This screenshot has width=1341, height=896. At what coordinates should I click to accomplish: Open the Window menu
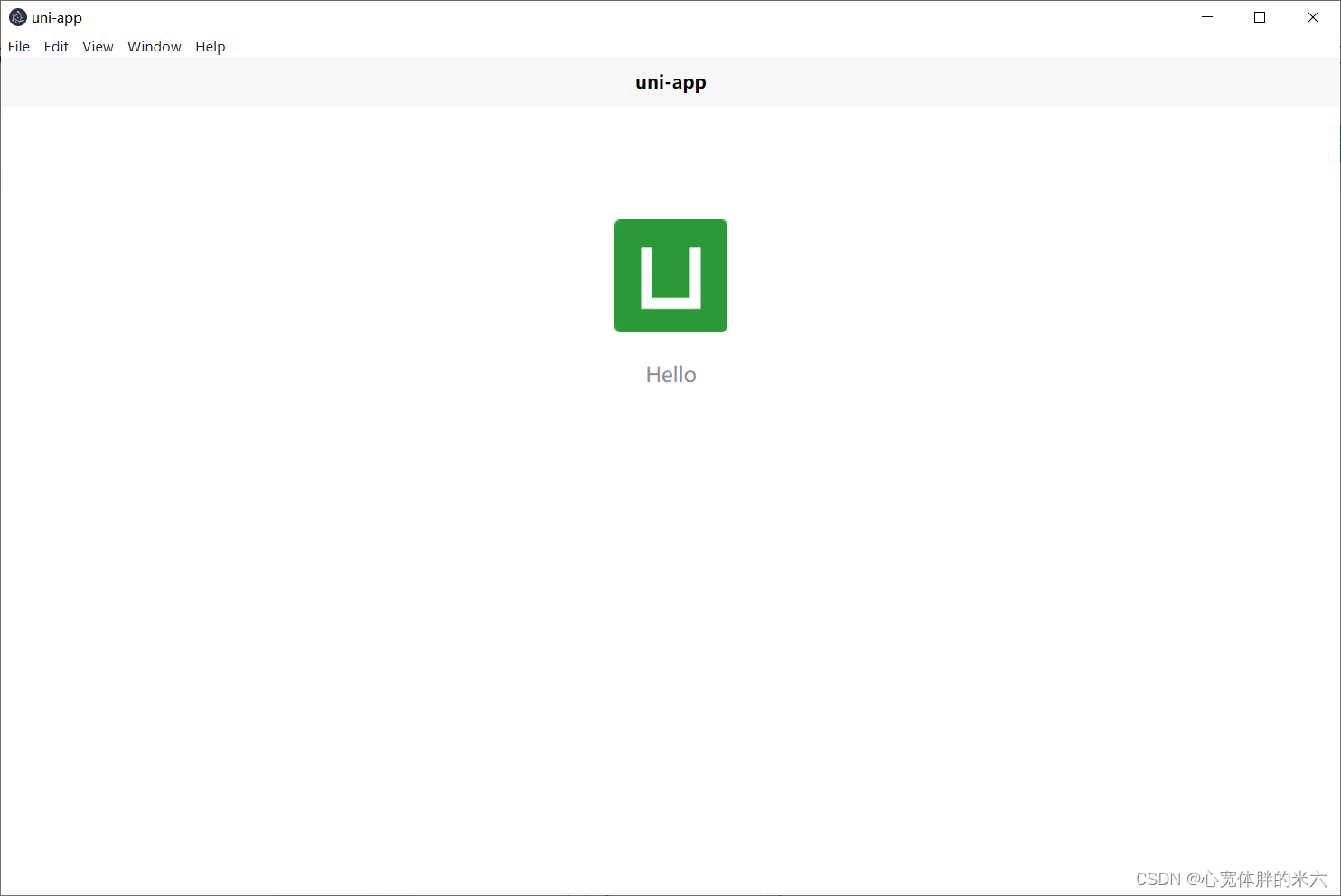point(155,47)
